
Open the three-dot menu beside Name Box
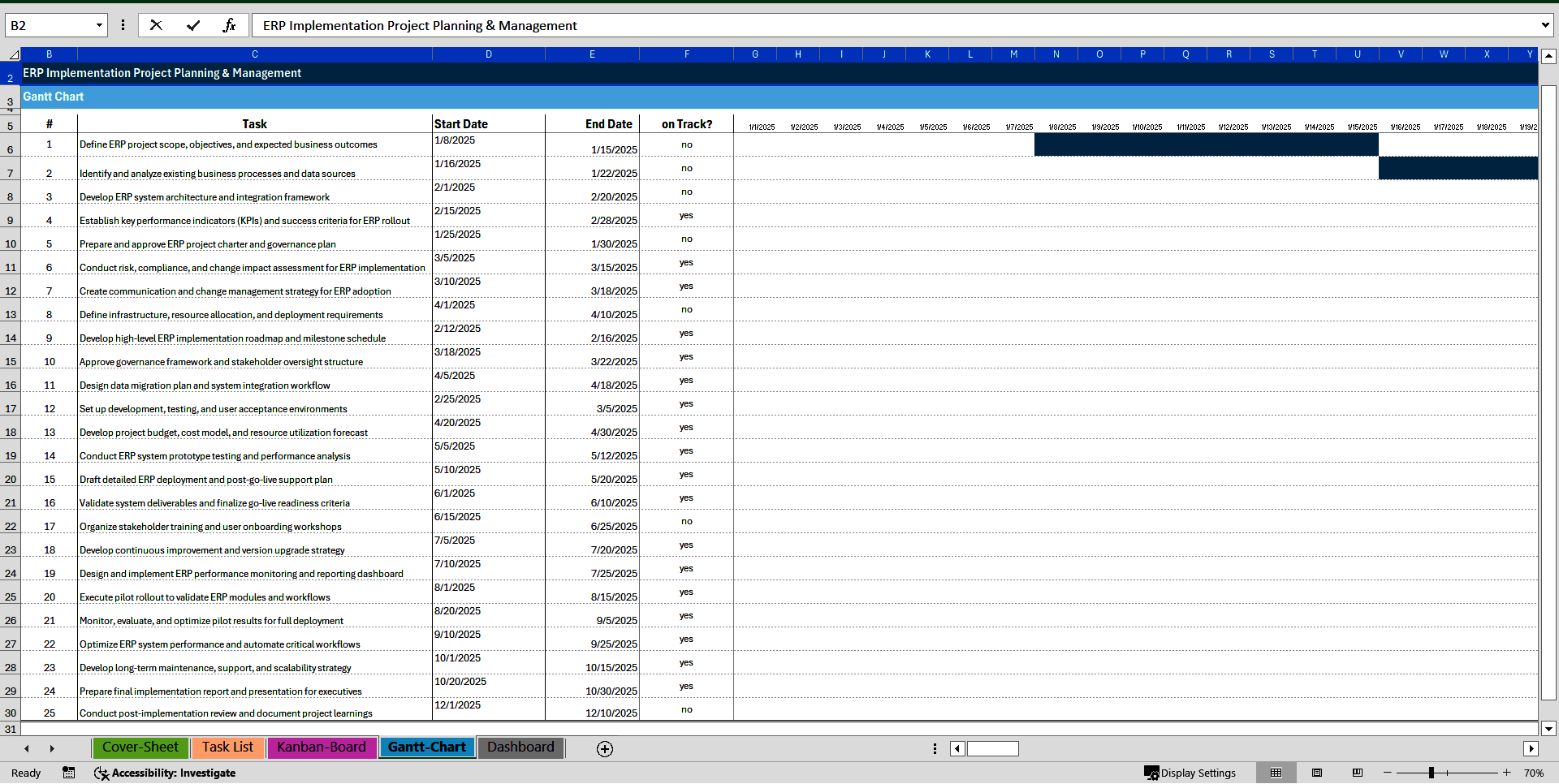pos(123,24)
